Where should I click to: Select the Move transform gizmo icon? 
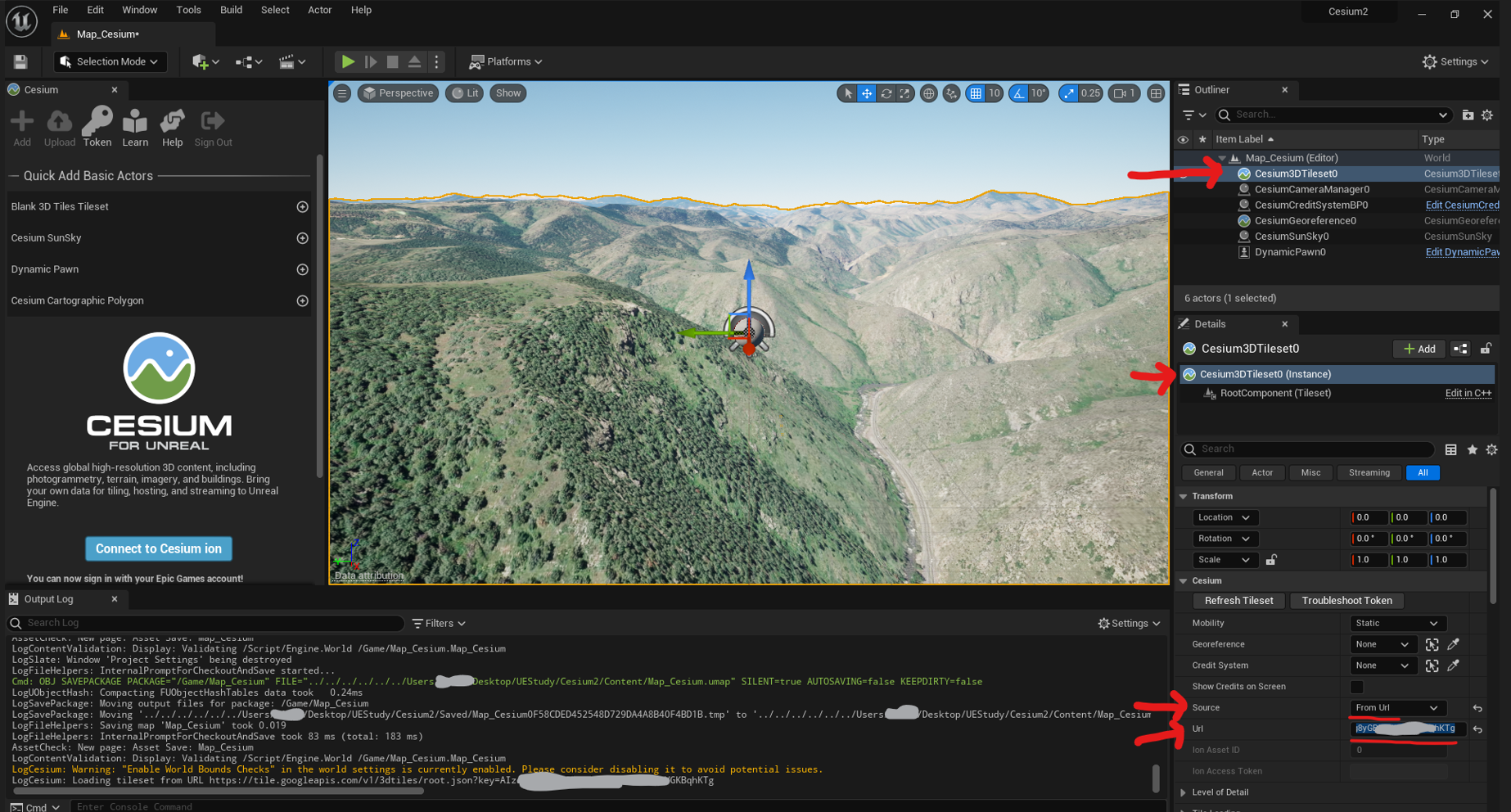click(866, 93)
